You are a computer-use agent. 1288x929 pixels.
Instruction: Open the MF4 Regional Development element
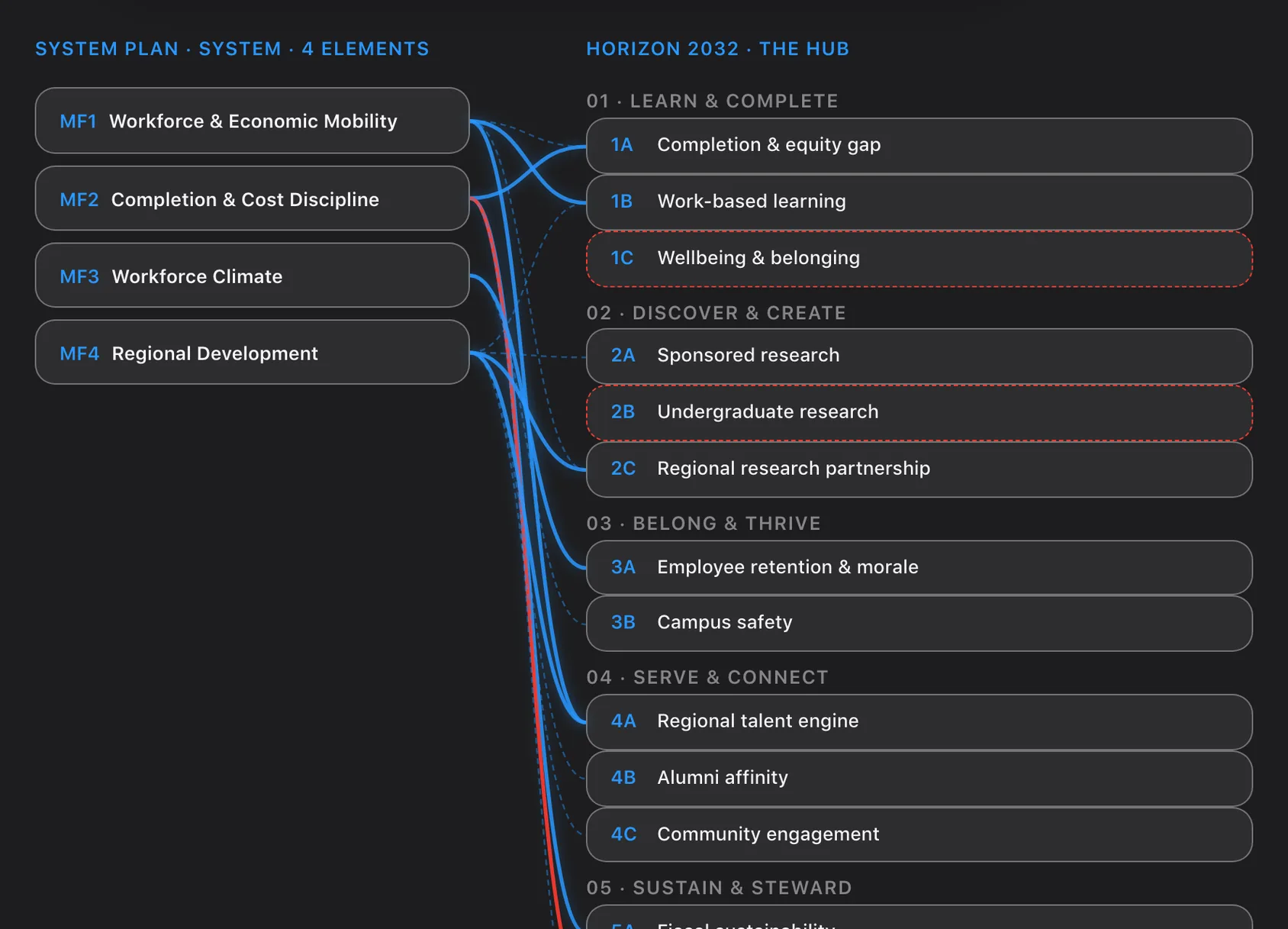pos(252,353)
